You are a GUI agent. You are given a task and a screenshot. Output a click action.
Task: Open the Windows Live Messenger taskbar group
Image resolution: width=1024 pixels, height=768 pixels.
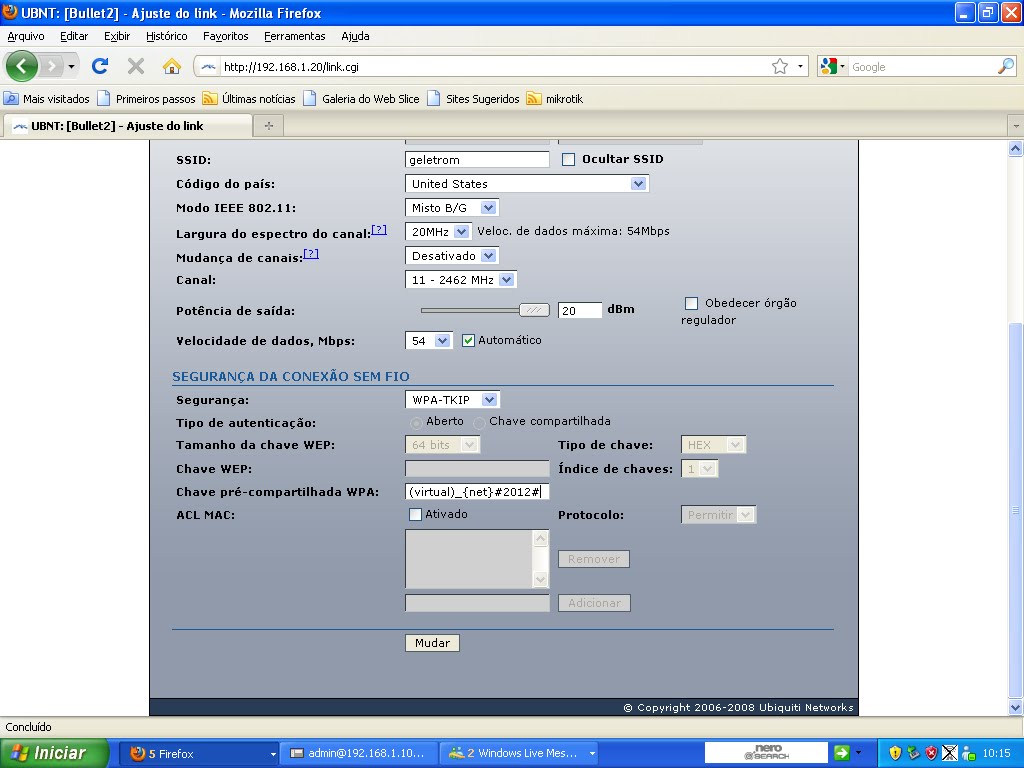(519, 753)
